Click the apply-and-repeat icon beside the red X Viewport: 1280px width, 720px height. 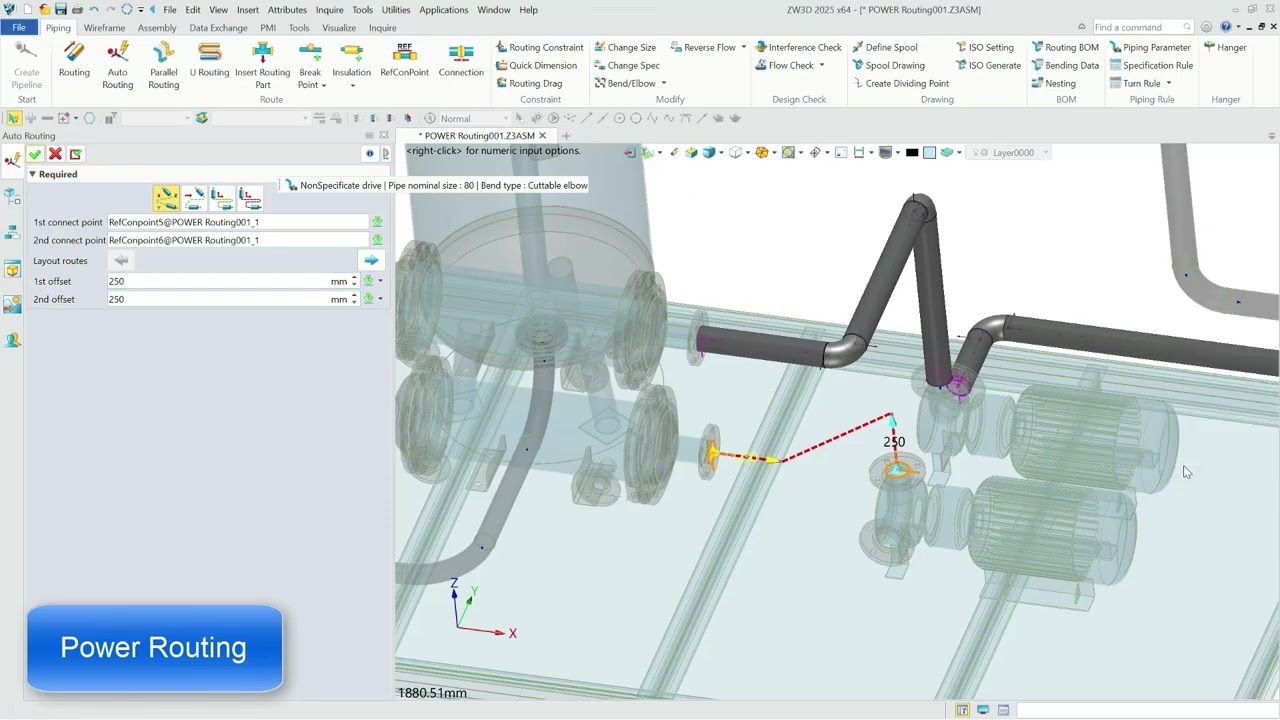coord(75,154)
